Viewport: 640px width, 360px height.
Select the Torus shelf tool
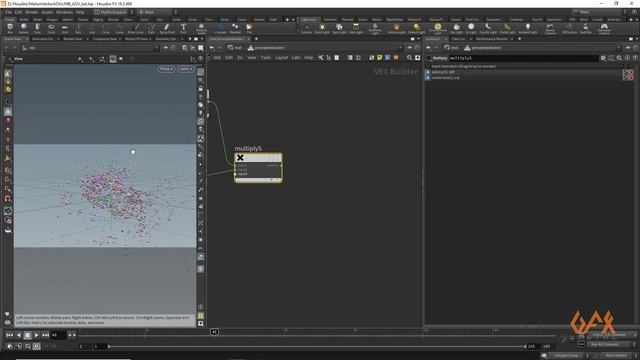tap(51, 28)
